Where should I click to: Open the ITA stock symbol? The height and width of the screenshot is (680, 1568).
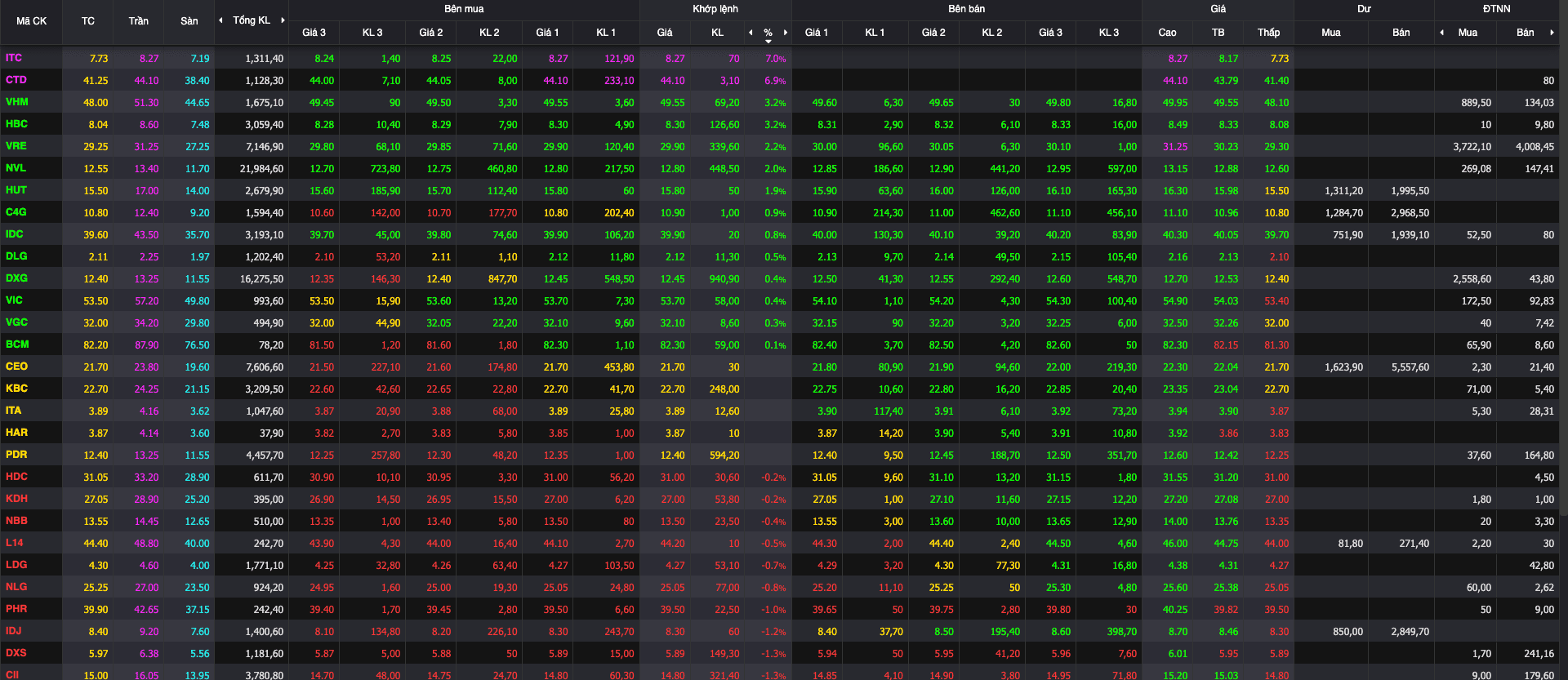coord(13,411)
